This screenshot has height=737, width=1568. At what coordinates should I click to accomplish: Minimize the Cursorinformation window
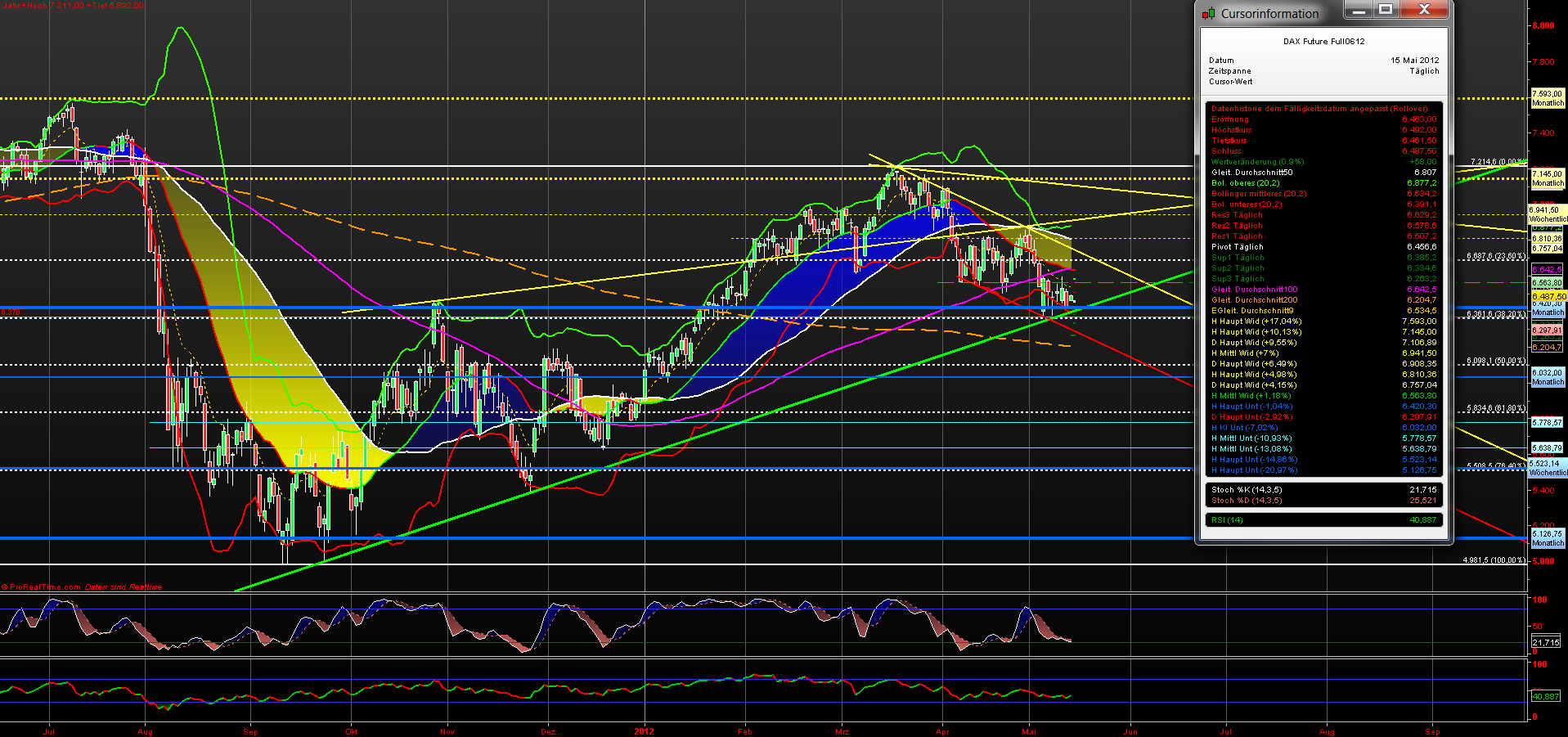pos(1359,10)
